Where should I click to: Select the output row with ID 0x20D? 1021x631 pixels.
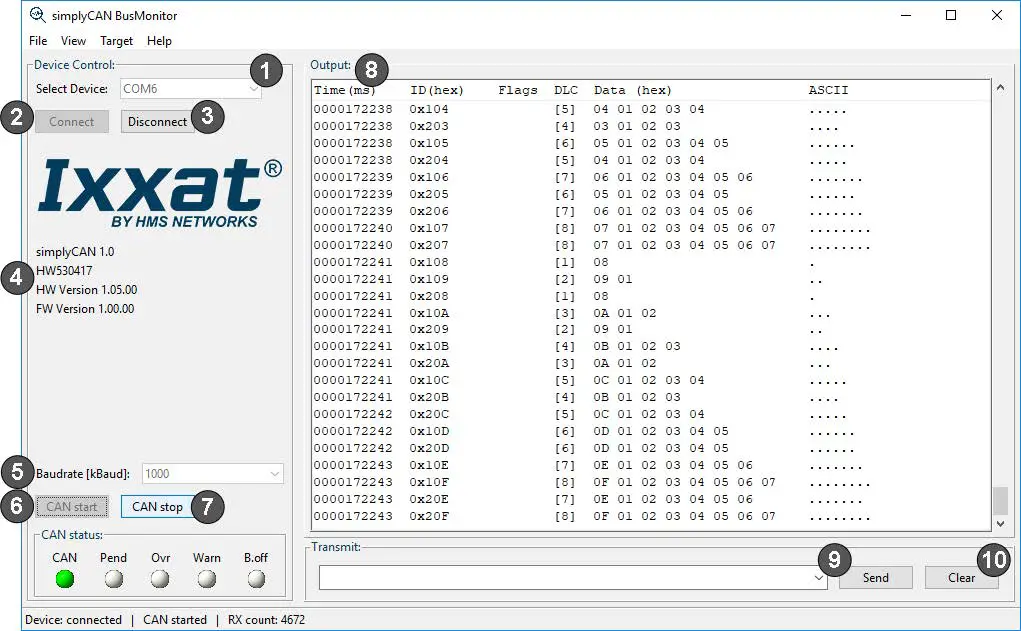651,448
